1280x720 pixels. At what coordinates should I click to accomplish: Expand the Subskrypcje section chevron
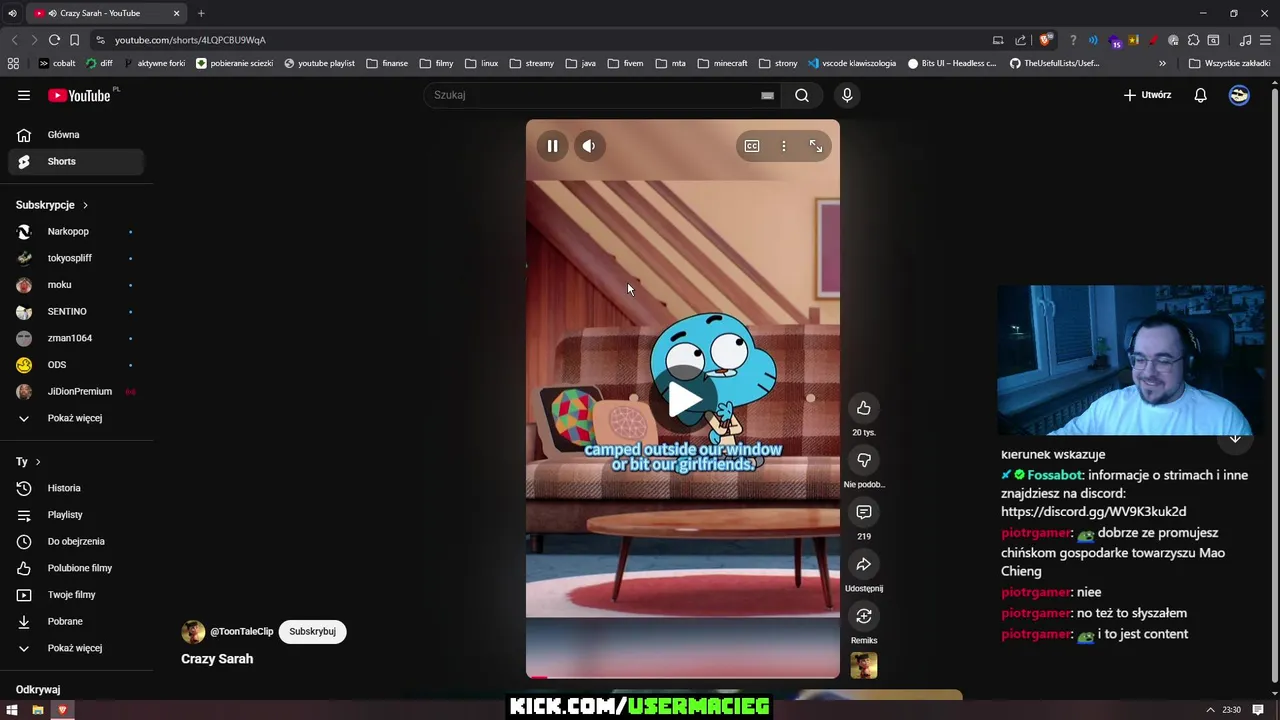85,205
